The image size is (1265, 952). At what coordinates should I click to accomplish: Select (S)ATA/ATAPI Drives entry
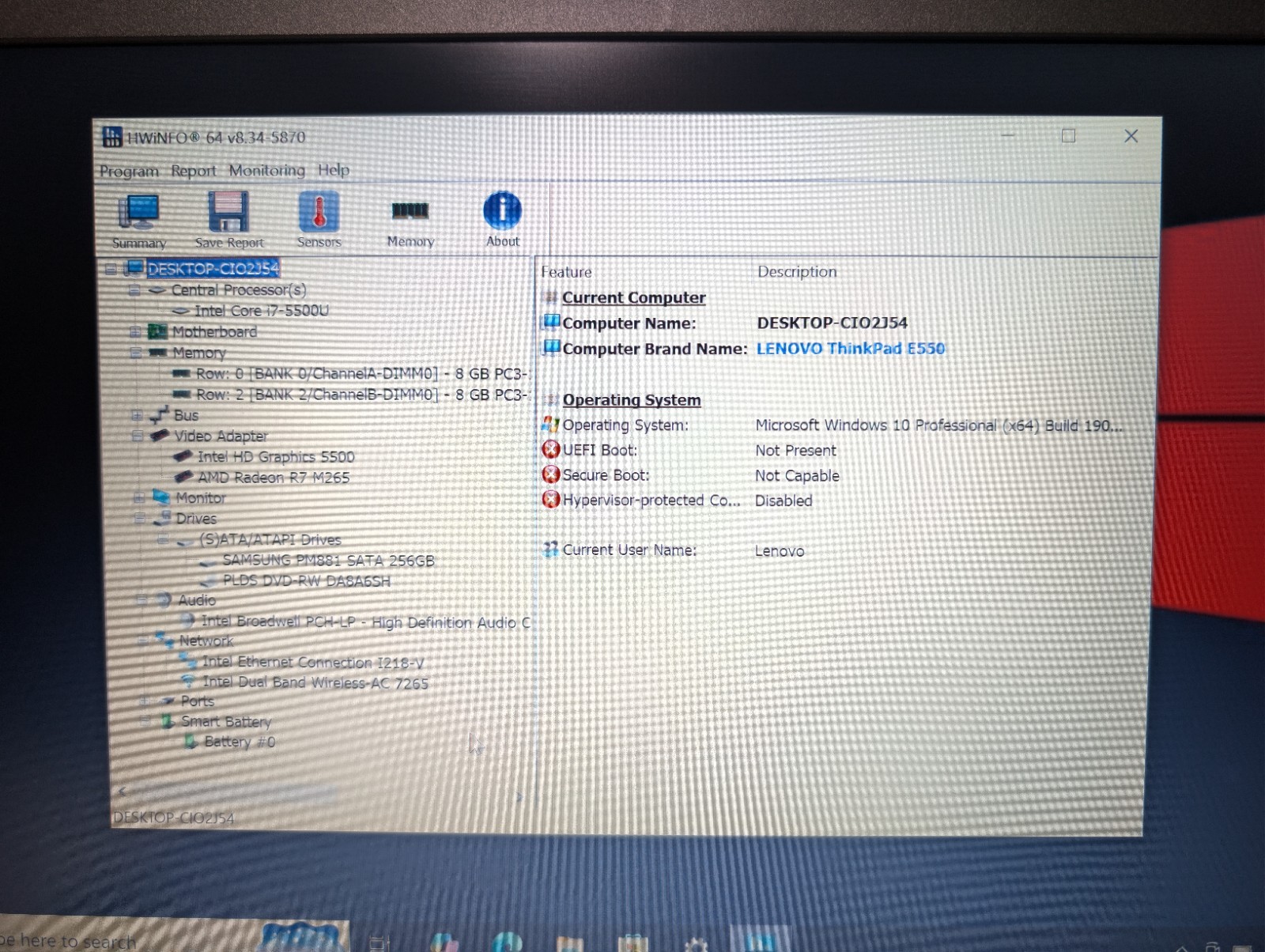[x=270, y=539]
